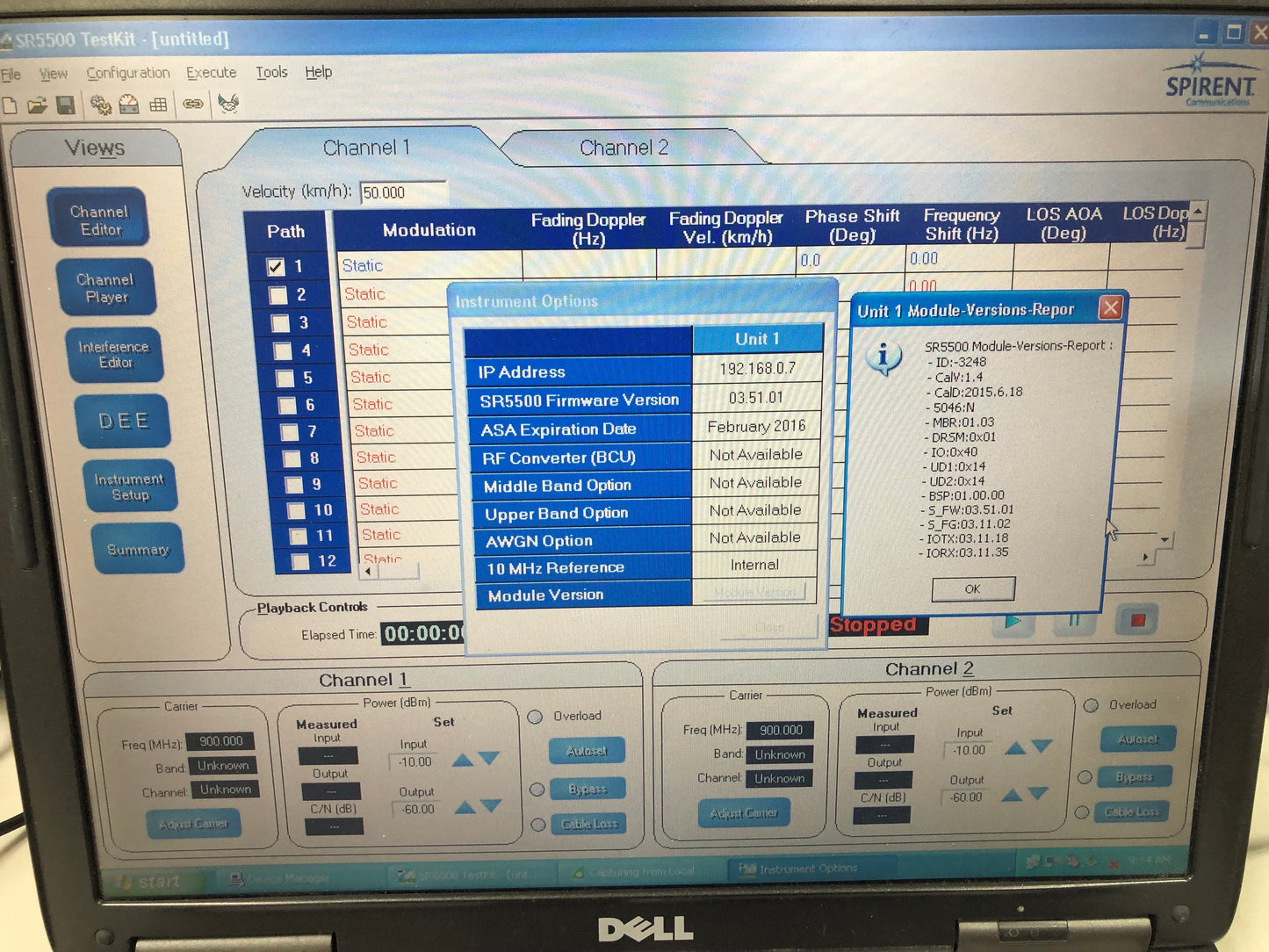Image resolution: width=1269 pixels, height=952 pixels.
Task: Open the Configuration menu
Action: [x=127, y=73]
